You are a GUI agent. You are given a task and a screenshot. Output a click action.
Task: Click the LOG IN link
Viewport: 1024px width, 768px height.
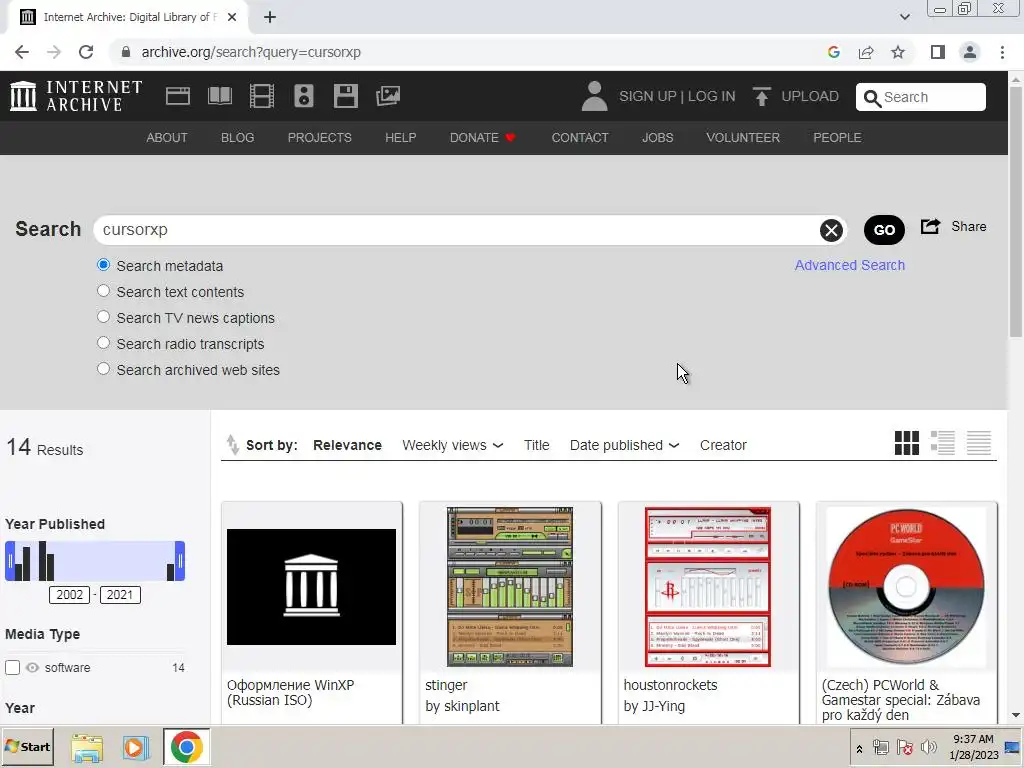click(x=711, y=96)
